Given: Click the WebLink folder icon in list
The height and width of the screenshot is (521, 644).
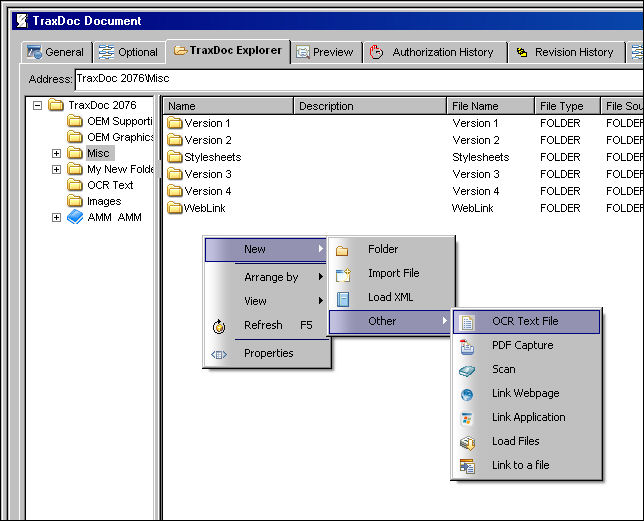Looking at the screenshot, I should (175, 208).
